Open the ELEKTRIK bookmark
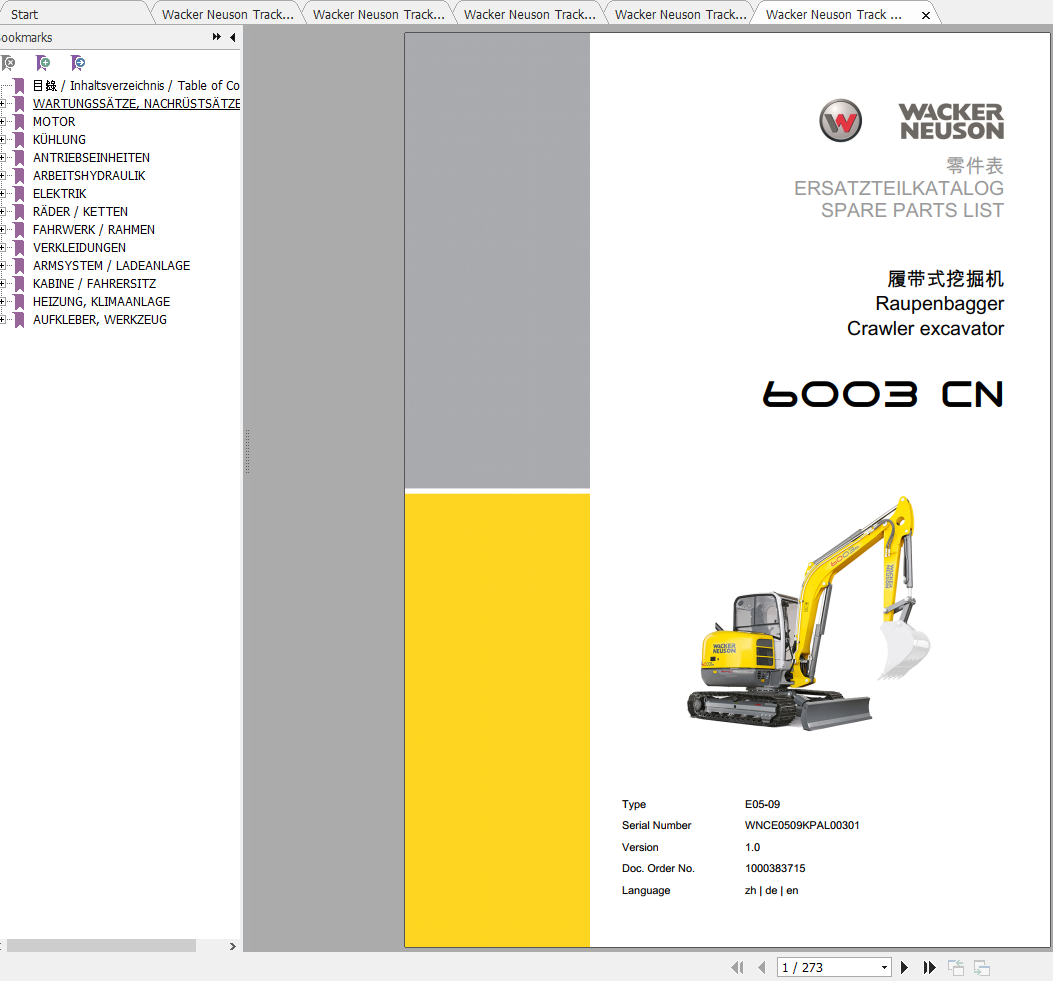Image resolution: width=1053 pixels, height=981 pixels. tap(60, 193)
